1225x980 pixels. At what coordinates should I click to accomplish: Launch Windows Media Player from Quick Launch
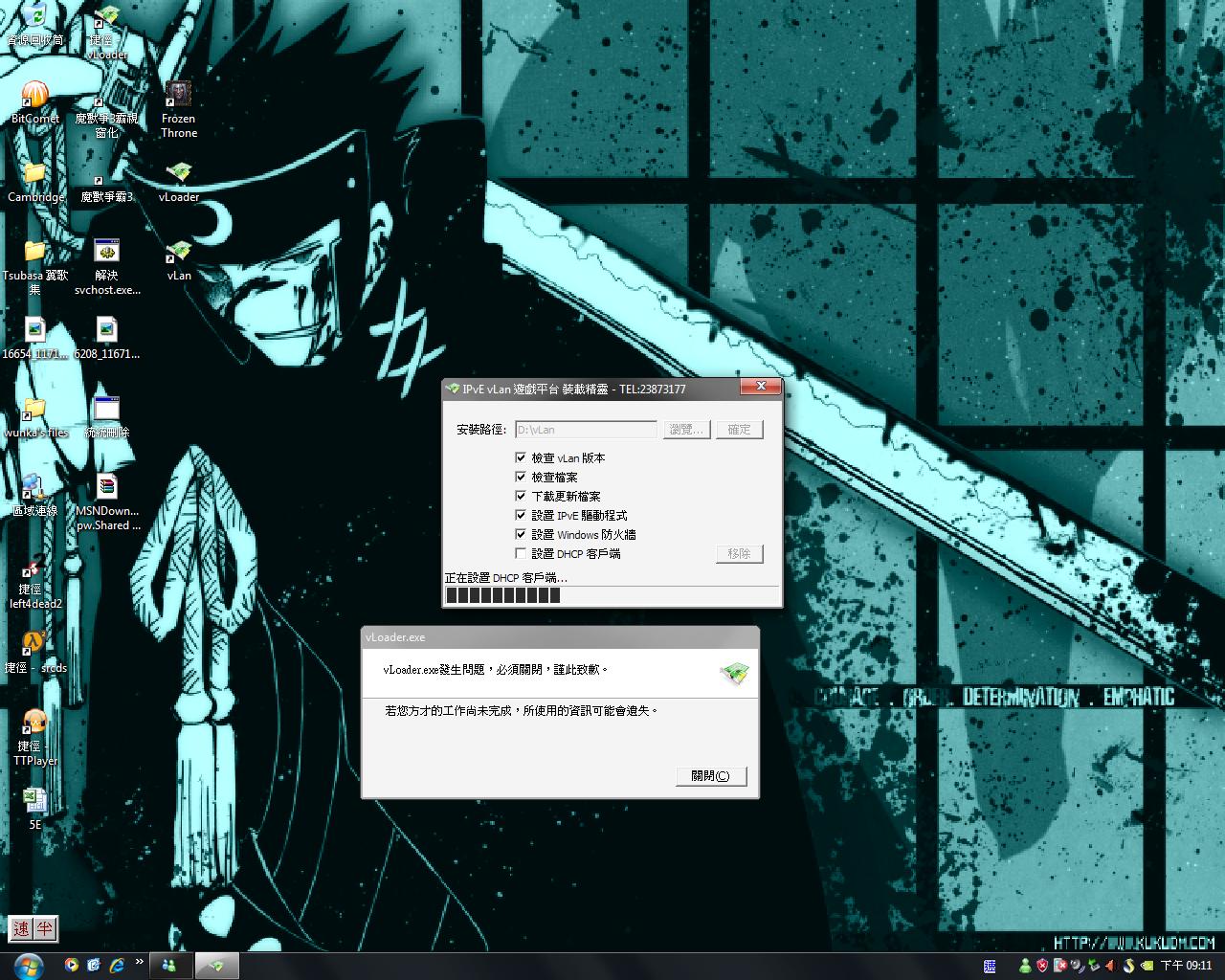[72, 965]
